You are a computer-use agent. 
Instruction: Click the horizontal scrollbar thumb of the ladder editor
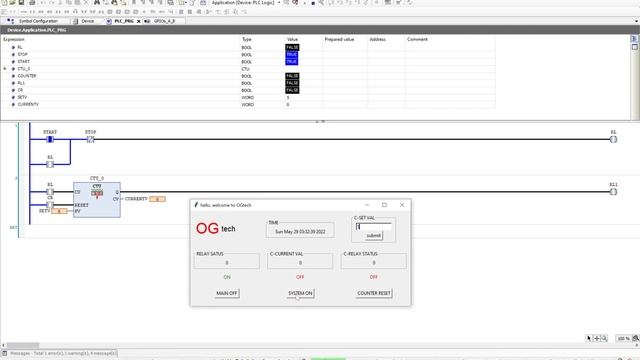pyautogui.click(x=23, y=345)
